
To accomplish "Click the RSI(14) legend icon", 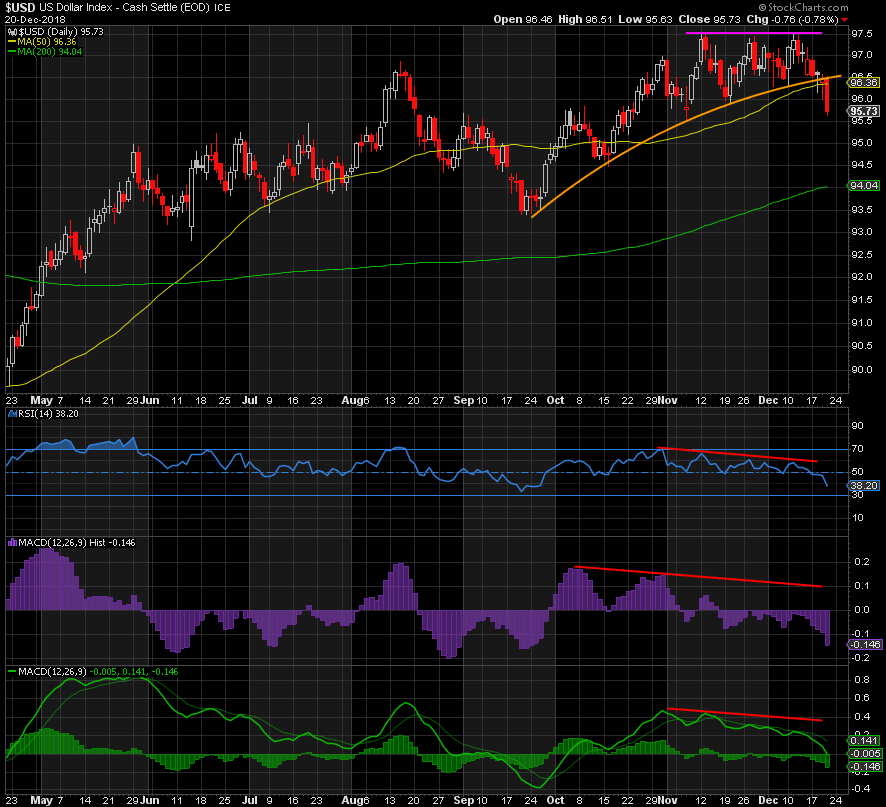I will [11, 411].
